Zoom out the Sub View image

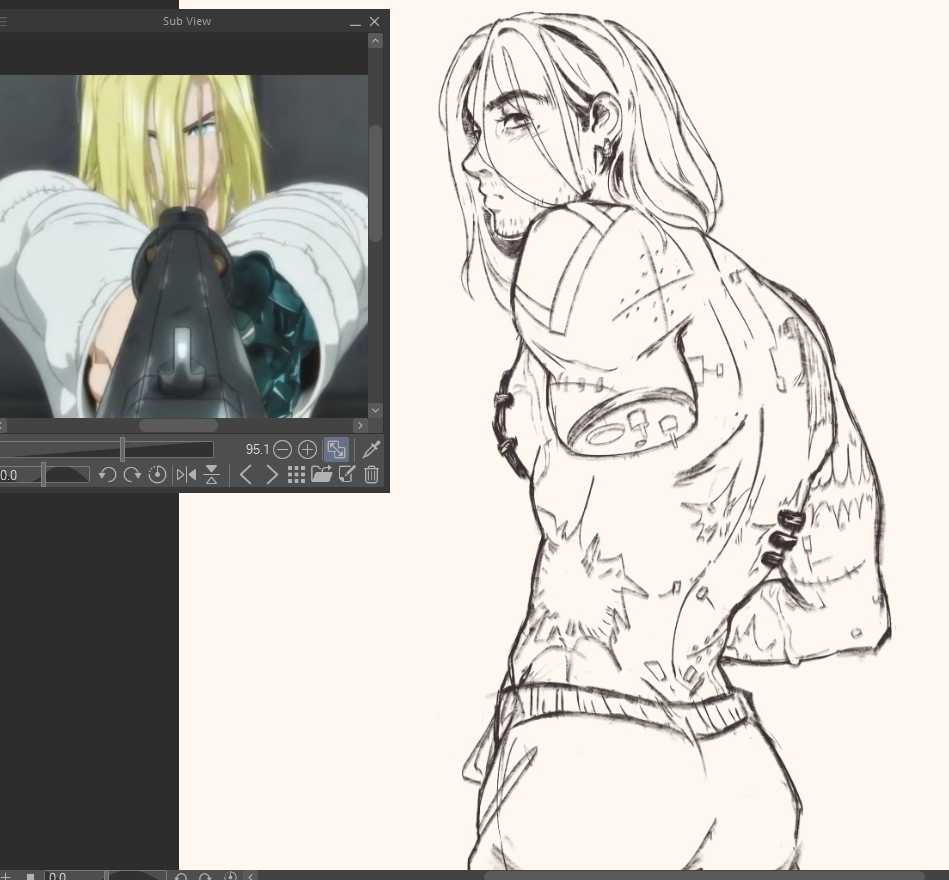[283, 450]
